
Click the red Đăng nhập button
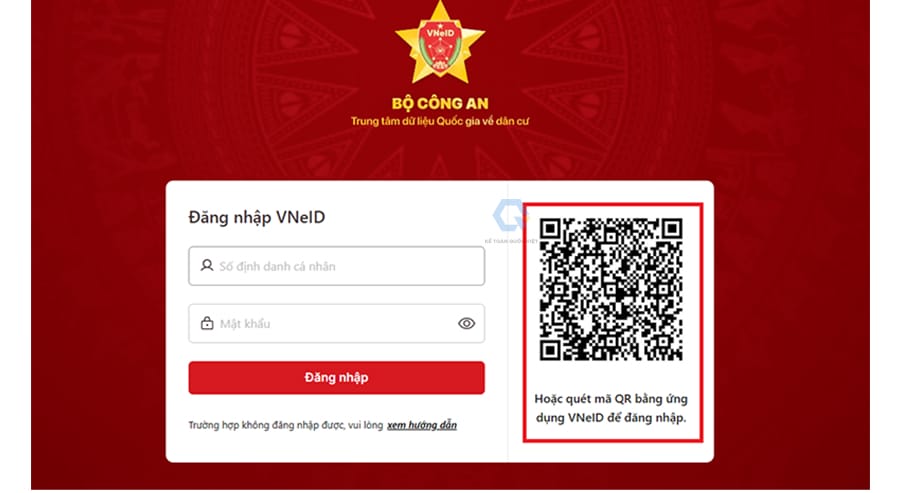click(336, 378)
